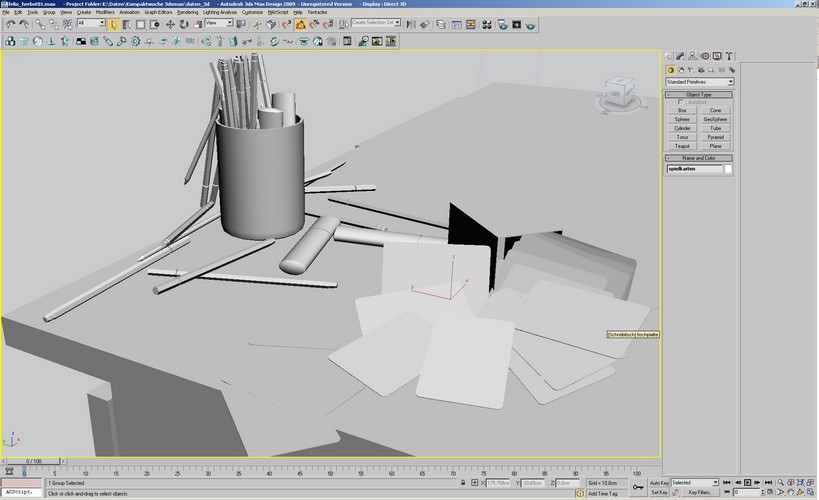Collapse the Object Type rollout
The image size is (819, 500).
pos(699,94)
